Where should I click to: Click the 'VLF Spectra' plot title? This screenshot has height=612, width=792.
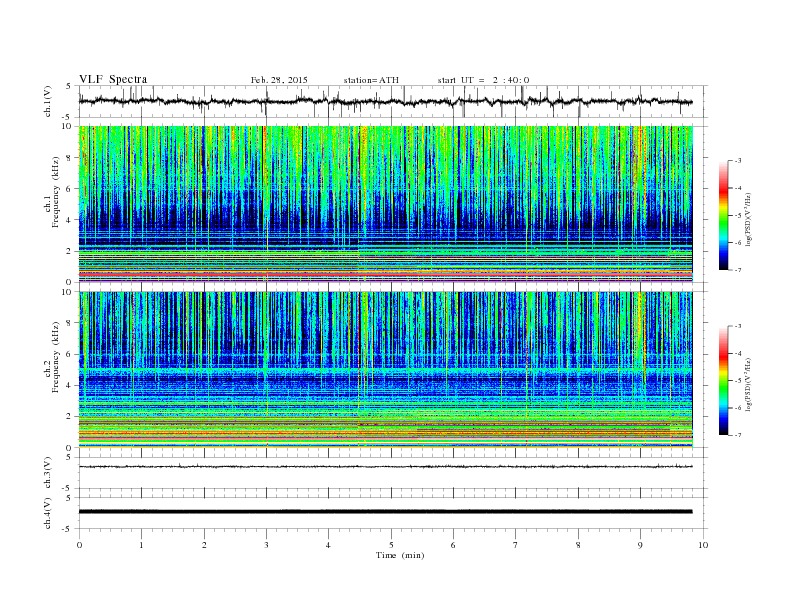113,79
